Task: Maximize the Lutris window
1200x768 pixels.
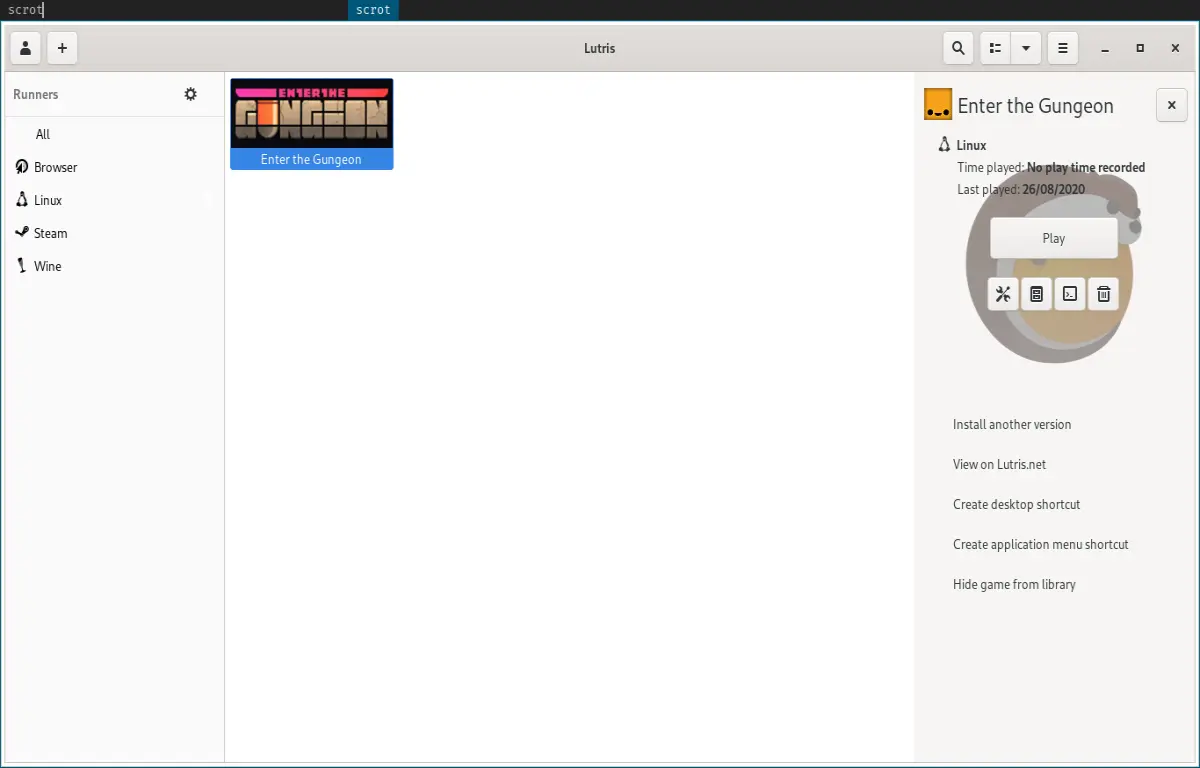Action: [1140, 48]
